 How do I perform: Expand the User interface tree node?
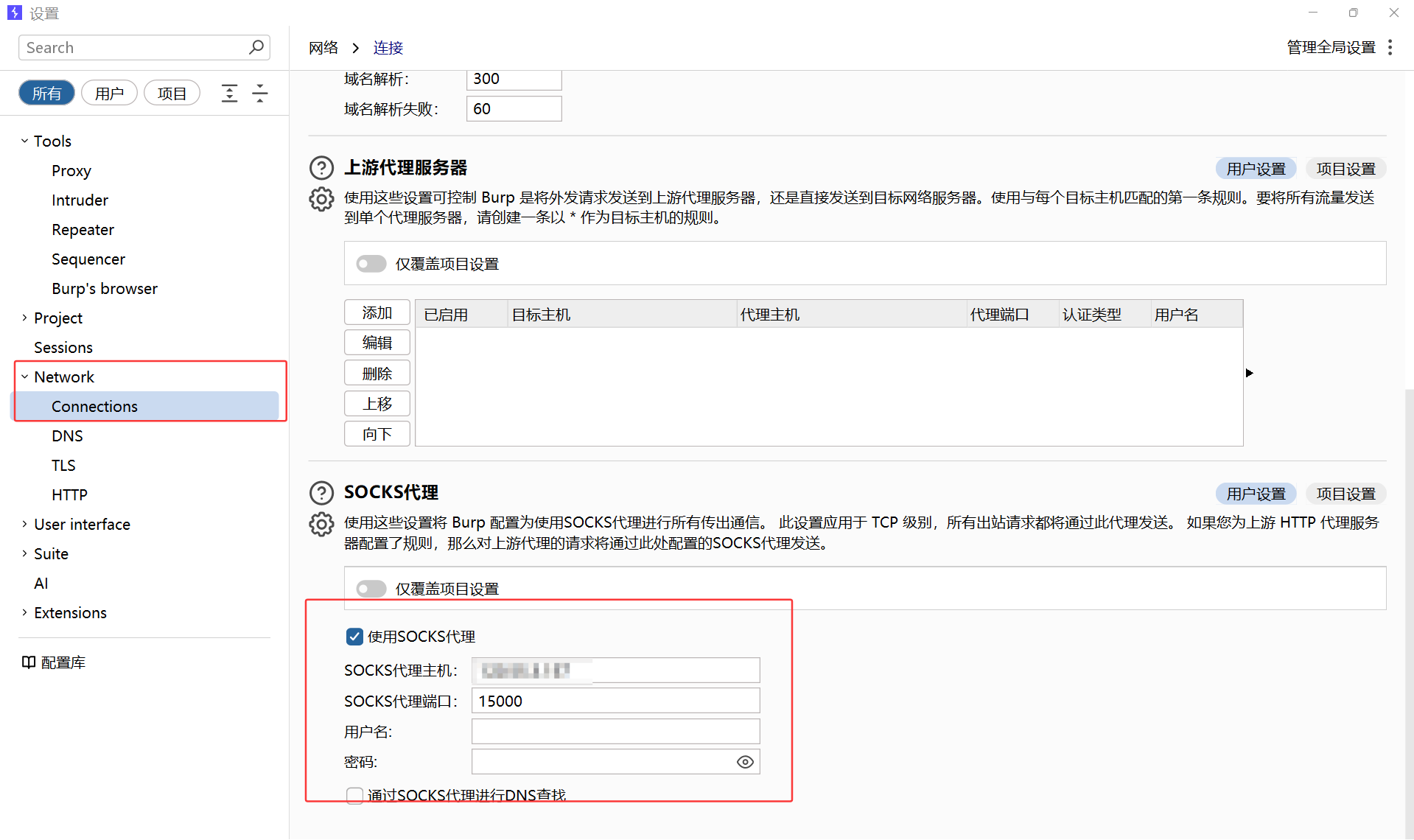(x=24, y=524)
